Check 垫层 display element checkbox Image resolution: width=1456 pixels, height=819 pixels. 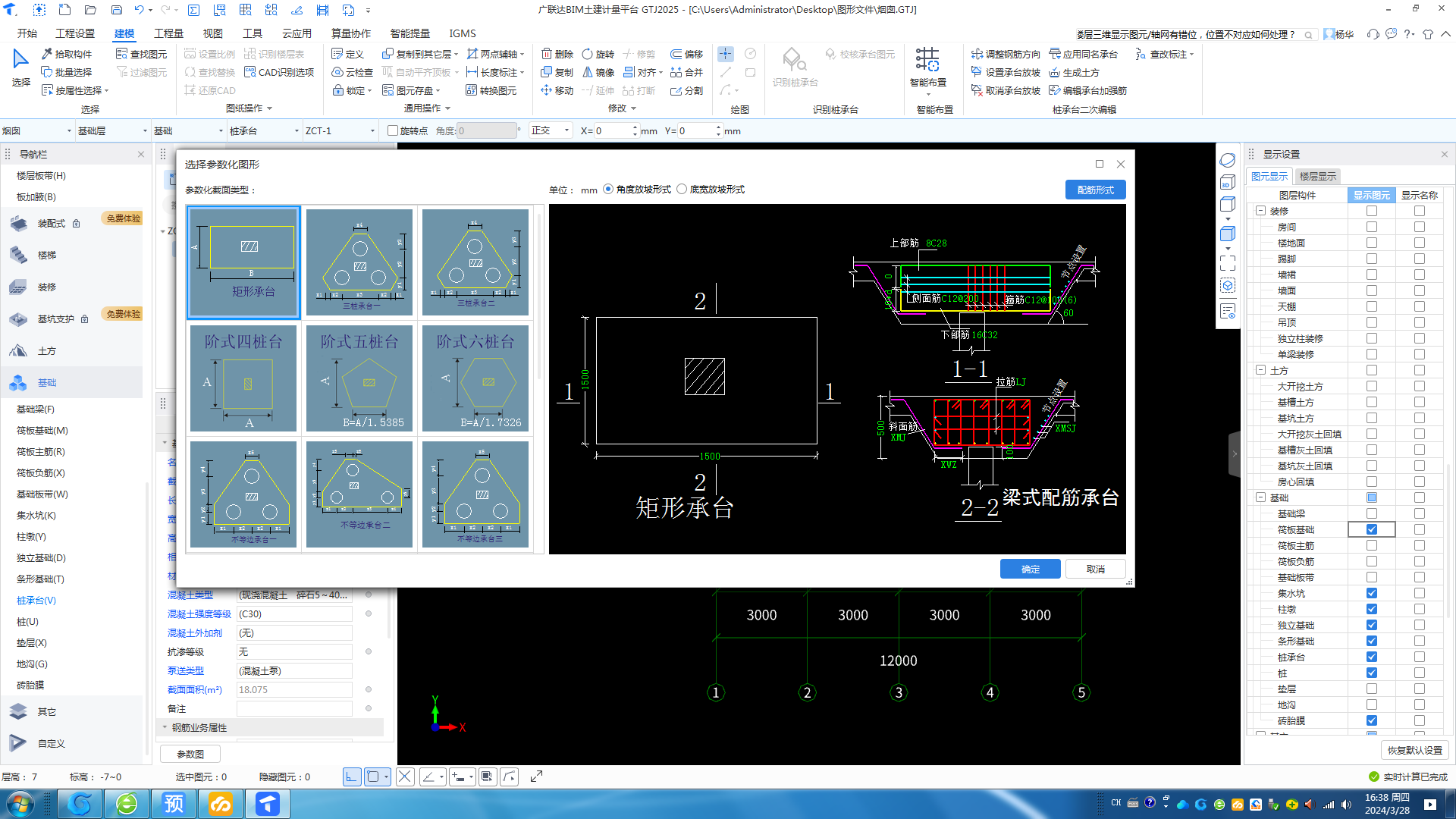click(x=1372, y=689)
